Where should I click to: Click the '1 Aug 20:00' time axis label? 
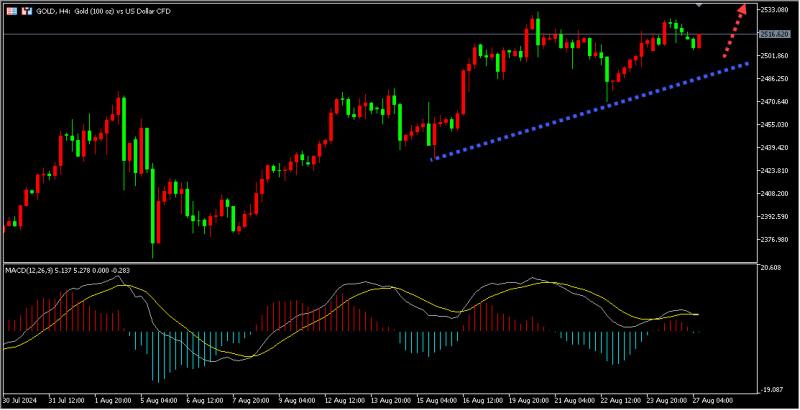click(115, 399)
